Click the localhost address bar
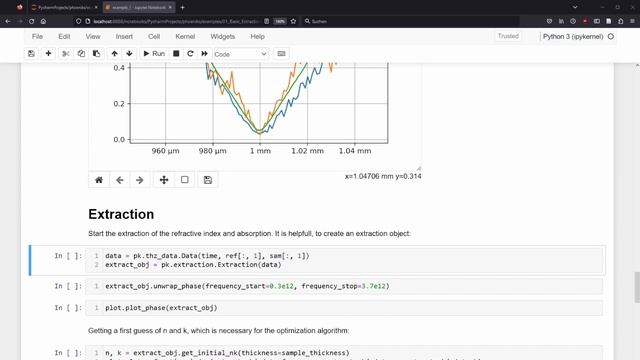Viewport: 640px width, 360px height. (176, 21)
